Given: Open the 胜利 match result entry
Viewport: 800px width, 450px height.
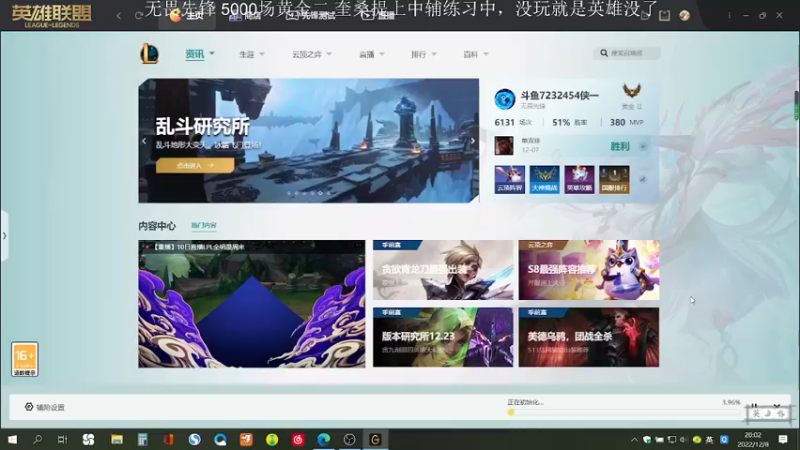Looking at the screenshot, I should click(619, 146).
